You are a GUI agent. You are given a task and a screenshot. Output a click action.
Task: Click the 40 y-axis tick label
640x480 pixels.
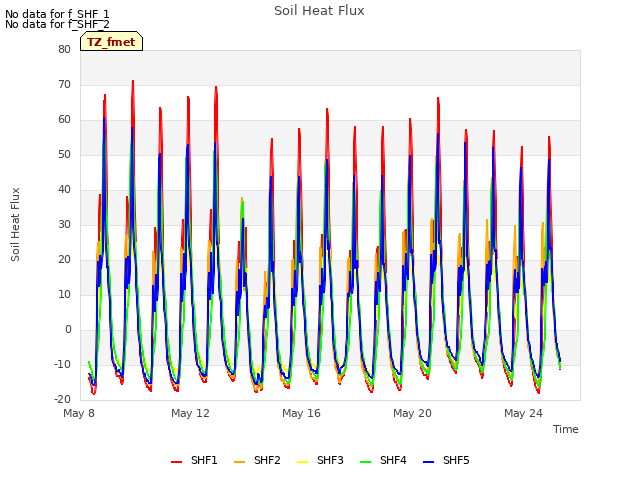[64, 189]
